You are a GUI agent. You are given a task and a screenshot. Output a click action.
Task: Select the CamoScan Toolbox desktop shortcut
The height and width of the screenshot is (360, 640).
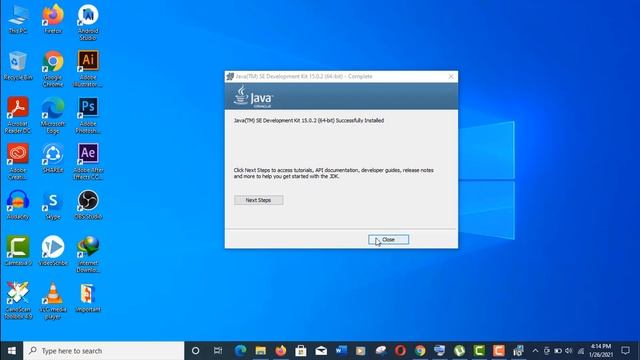pos(18,301)
